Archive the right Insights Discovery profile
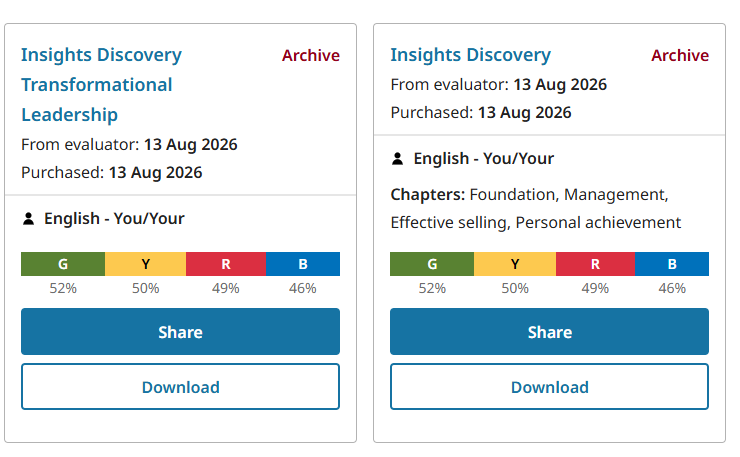Image resolution: width=740 pixels, height=457 pixels. pyautogui.click(x=680, y=56)
